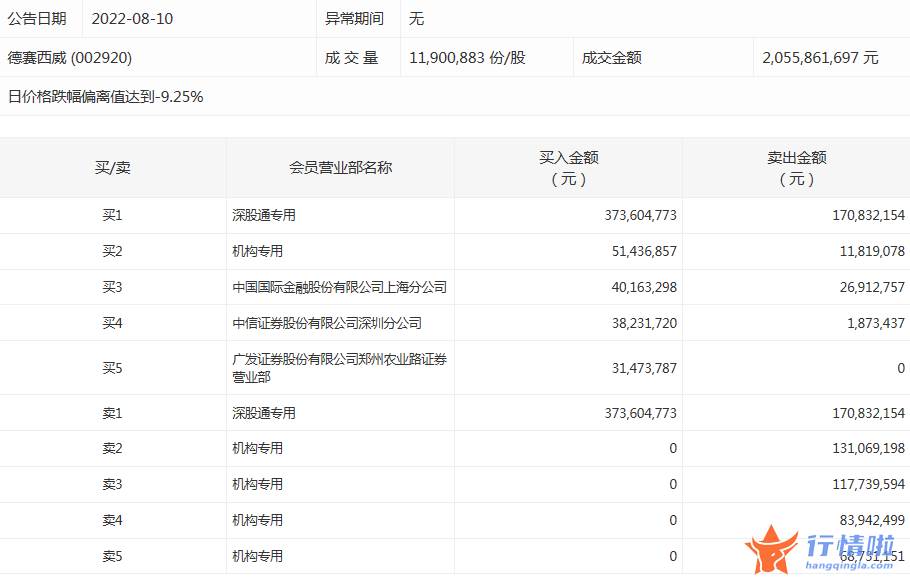Click the sell amount 83,942,499

click(x=872, y=521)
